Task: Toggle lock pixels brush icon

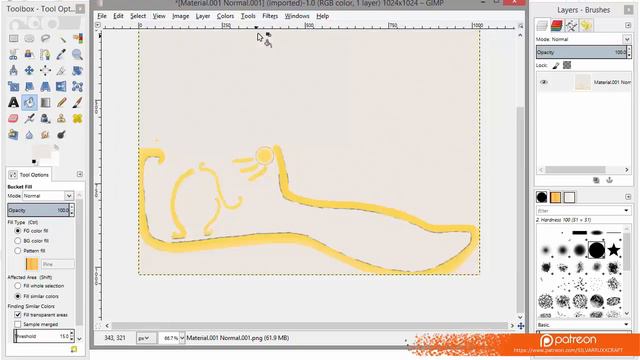Action: (x=556, y=65)
